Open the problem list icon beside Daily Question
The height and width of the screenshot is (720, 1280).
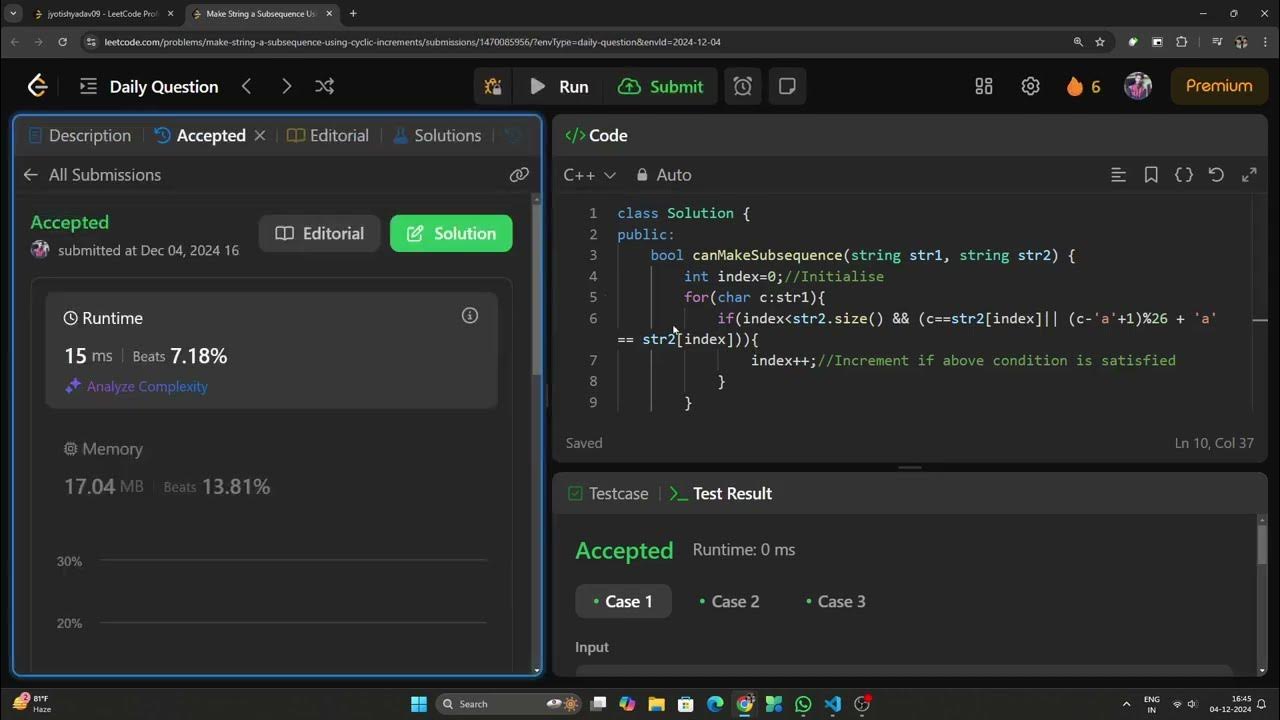[88, 86]
